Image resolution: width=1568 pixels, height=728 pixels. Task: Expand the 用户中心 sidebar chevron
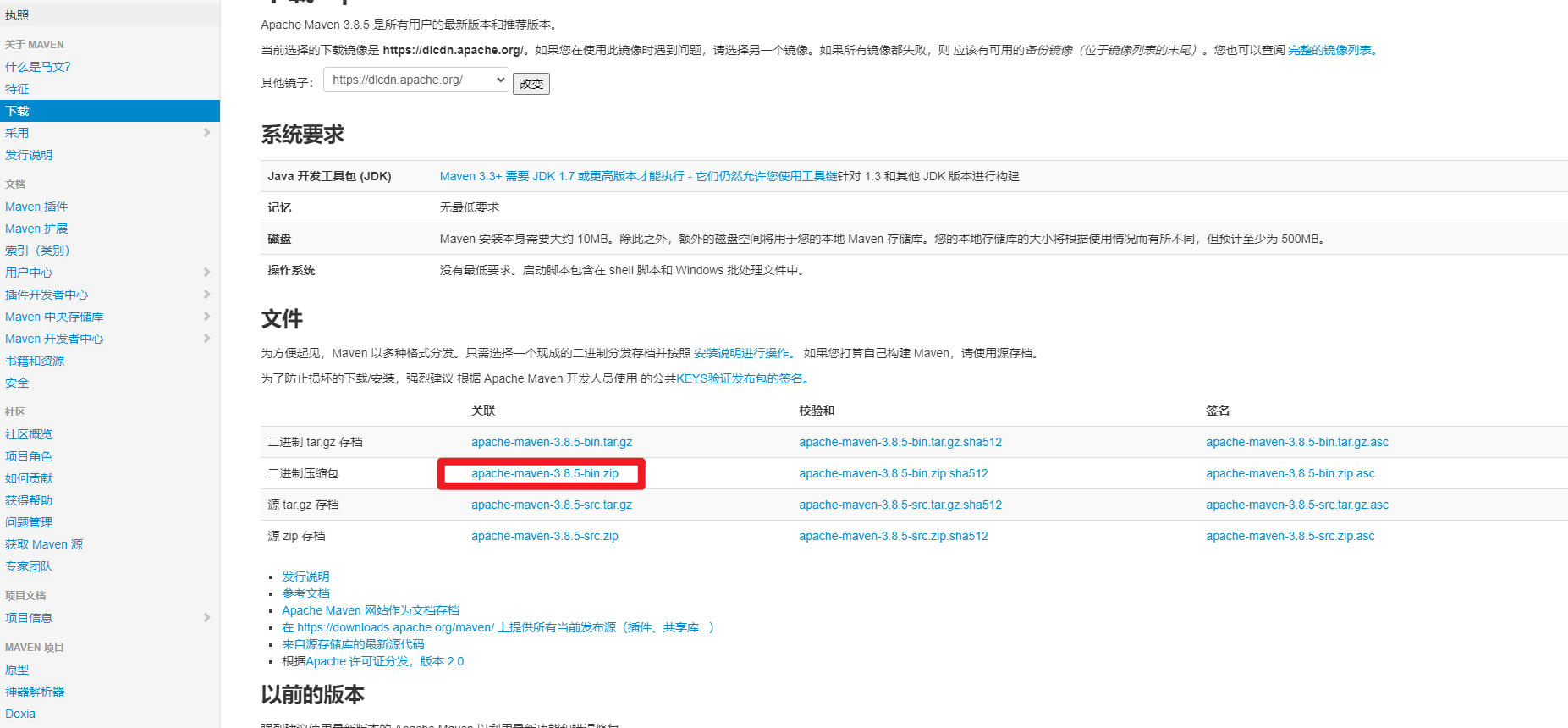(x=206, y=273)
